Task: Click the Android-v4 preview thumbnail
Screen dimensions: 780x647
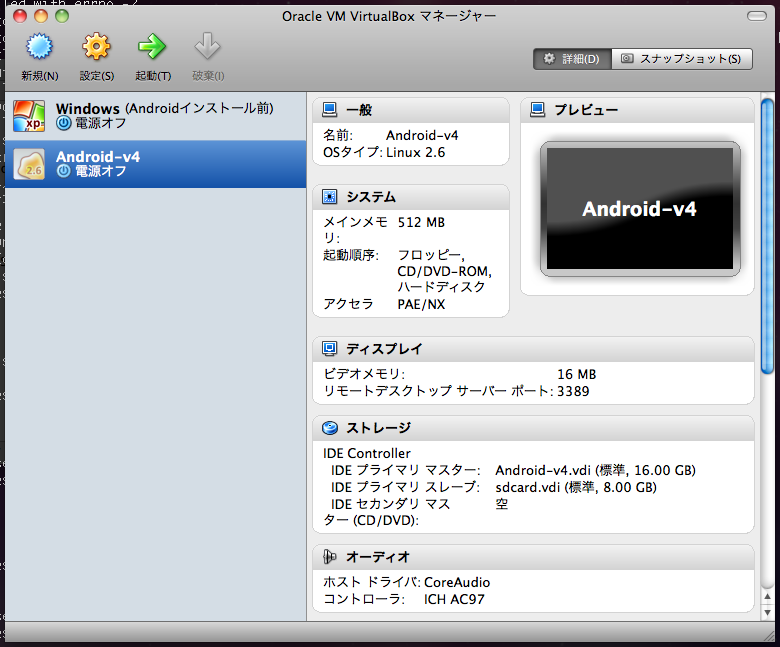Action: (640, 209)
